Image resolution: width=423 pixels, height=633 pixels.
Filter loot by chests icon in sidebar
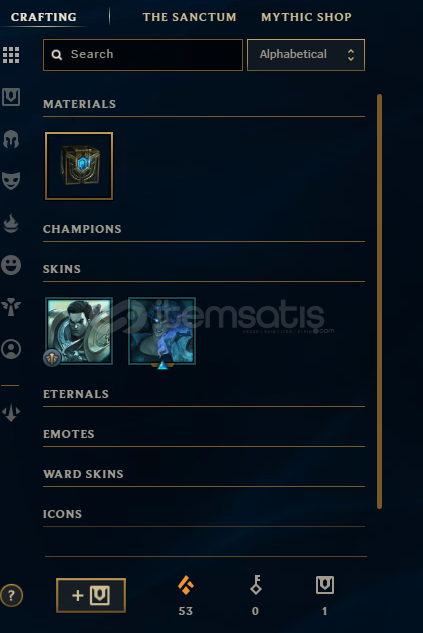11,97
